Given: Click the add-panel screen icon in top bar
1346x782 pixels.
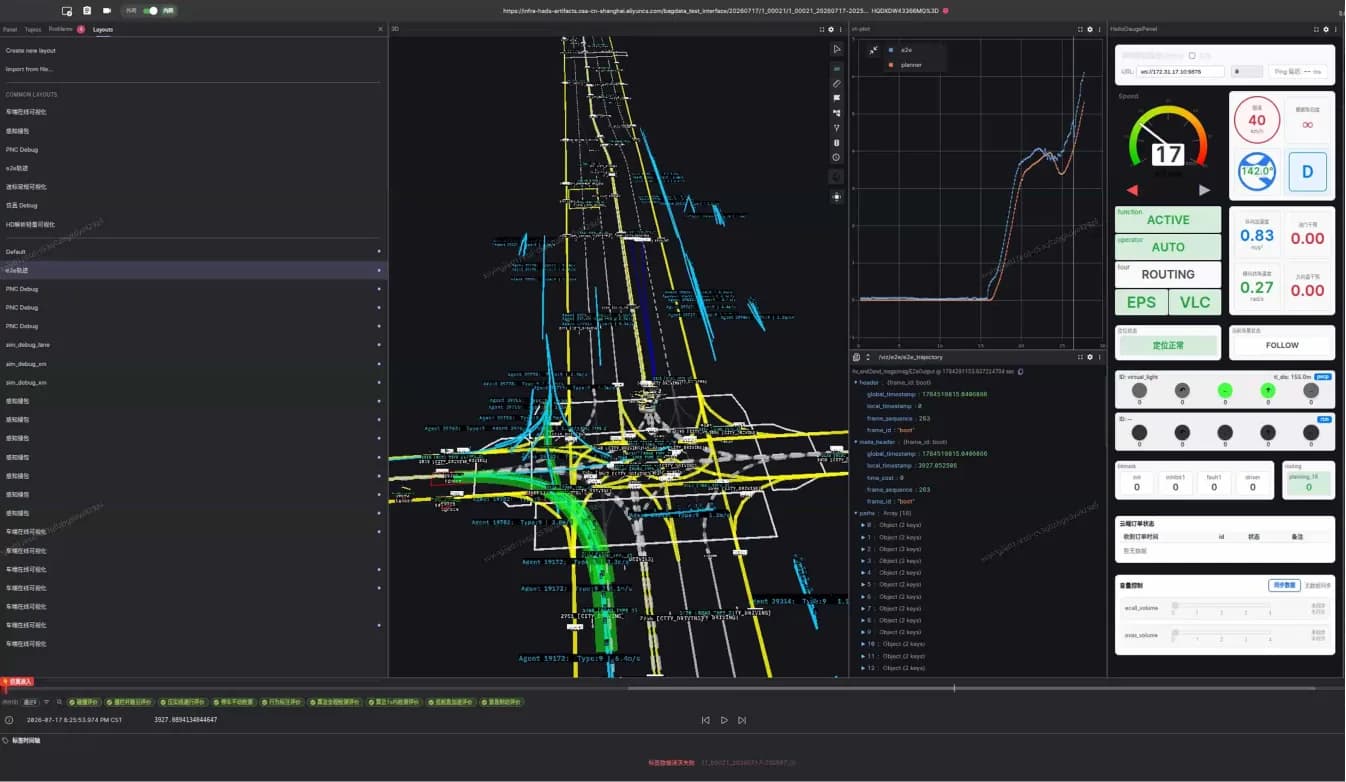Looking at the screenshot, I should [66, 10].
